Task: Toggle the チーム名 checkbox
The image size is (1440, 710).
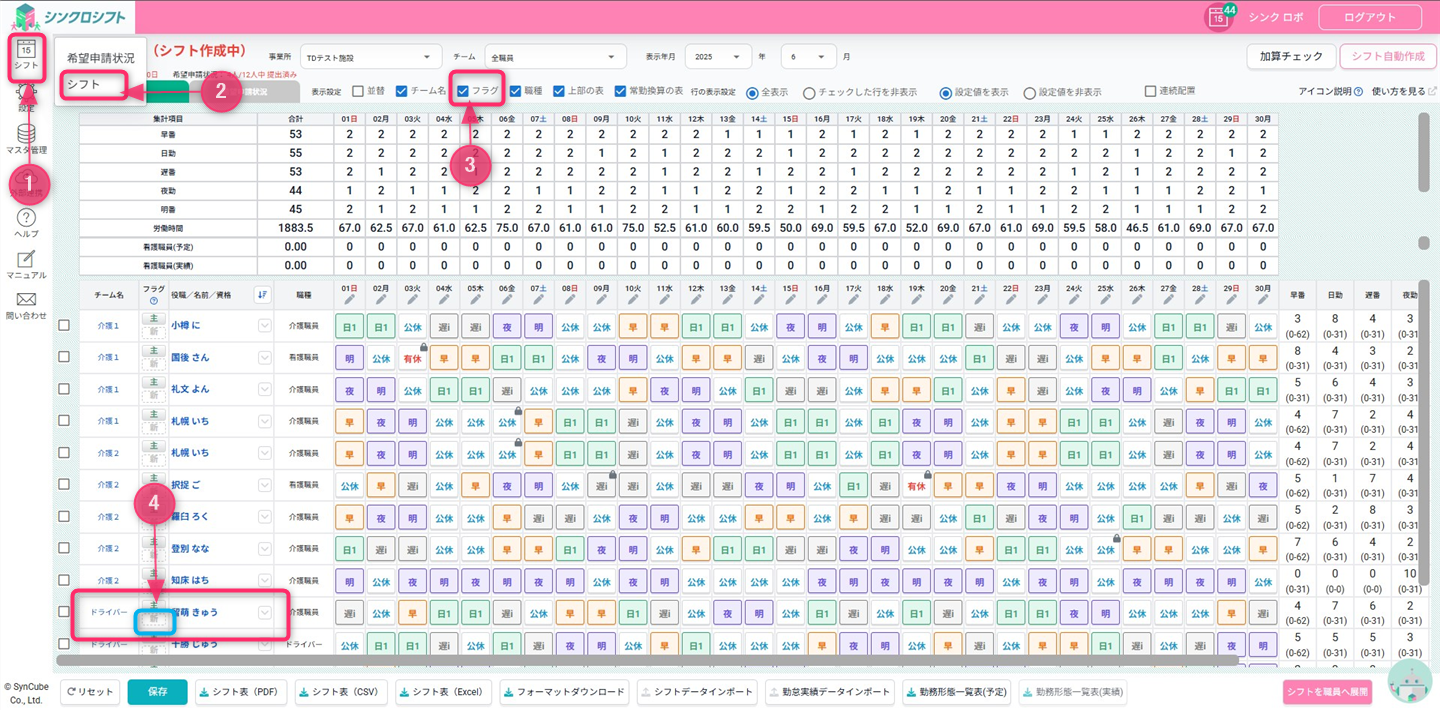Action: click(401, 91)
